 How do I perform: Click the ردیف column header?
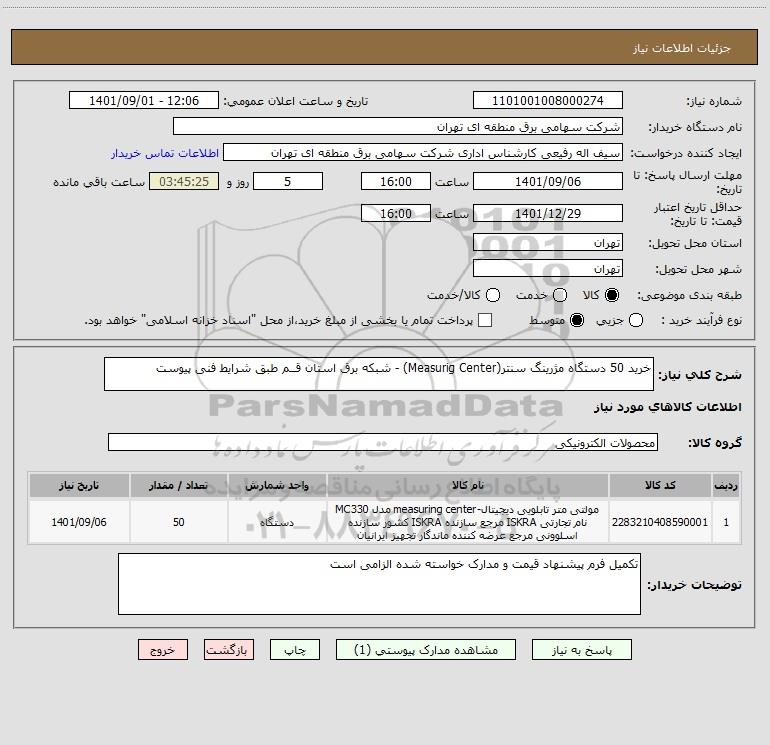click(x=726, y=485)
